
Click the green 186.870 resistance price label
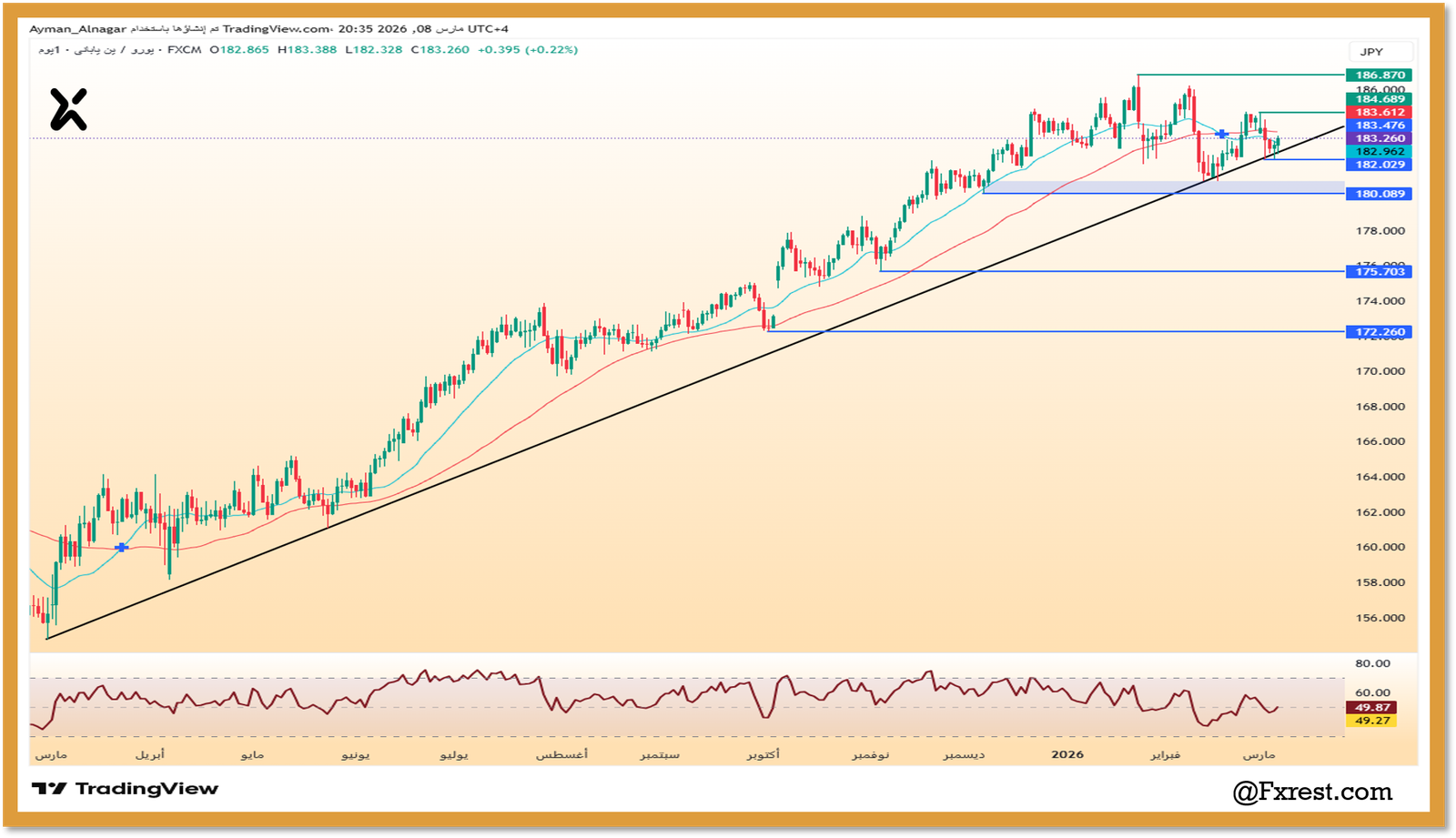pos(1377,74)
